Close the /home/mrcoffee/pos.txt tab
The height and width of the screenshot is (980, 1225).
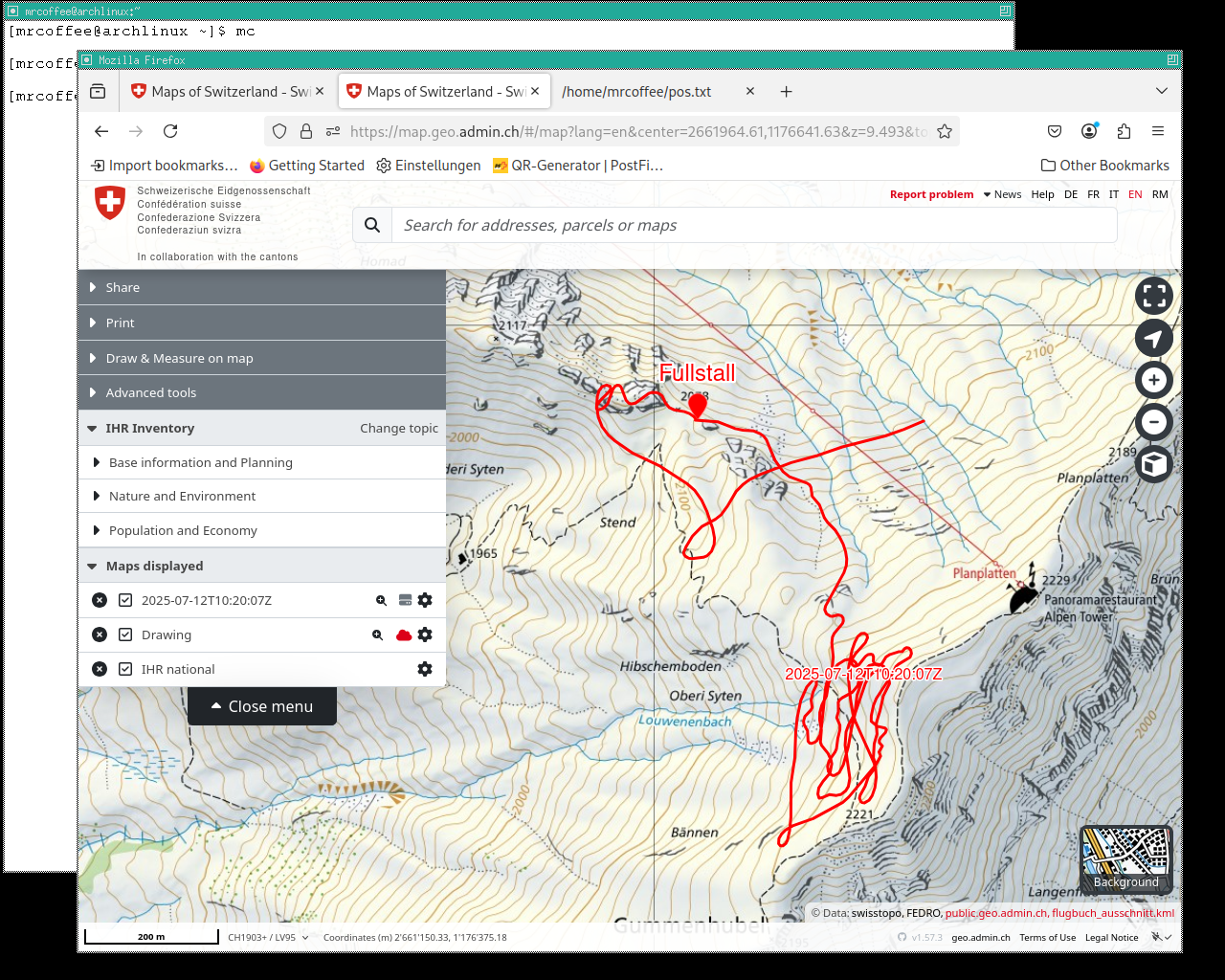[750, 91]
